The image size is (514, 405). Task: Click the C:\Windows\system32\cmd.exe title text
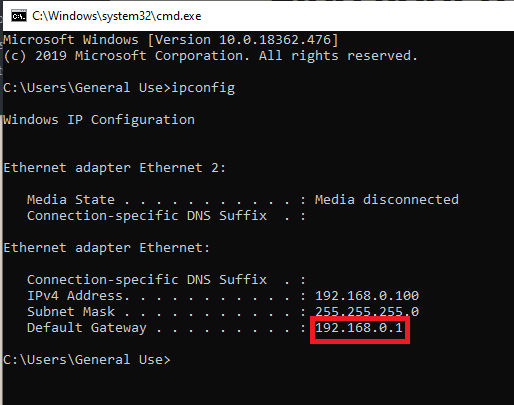click(117, 16)
